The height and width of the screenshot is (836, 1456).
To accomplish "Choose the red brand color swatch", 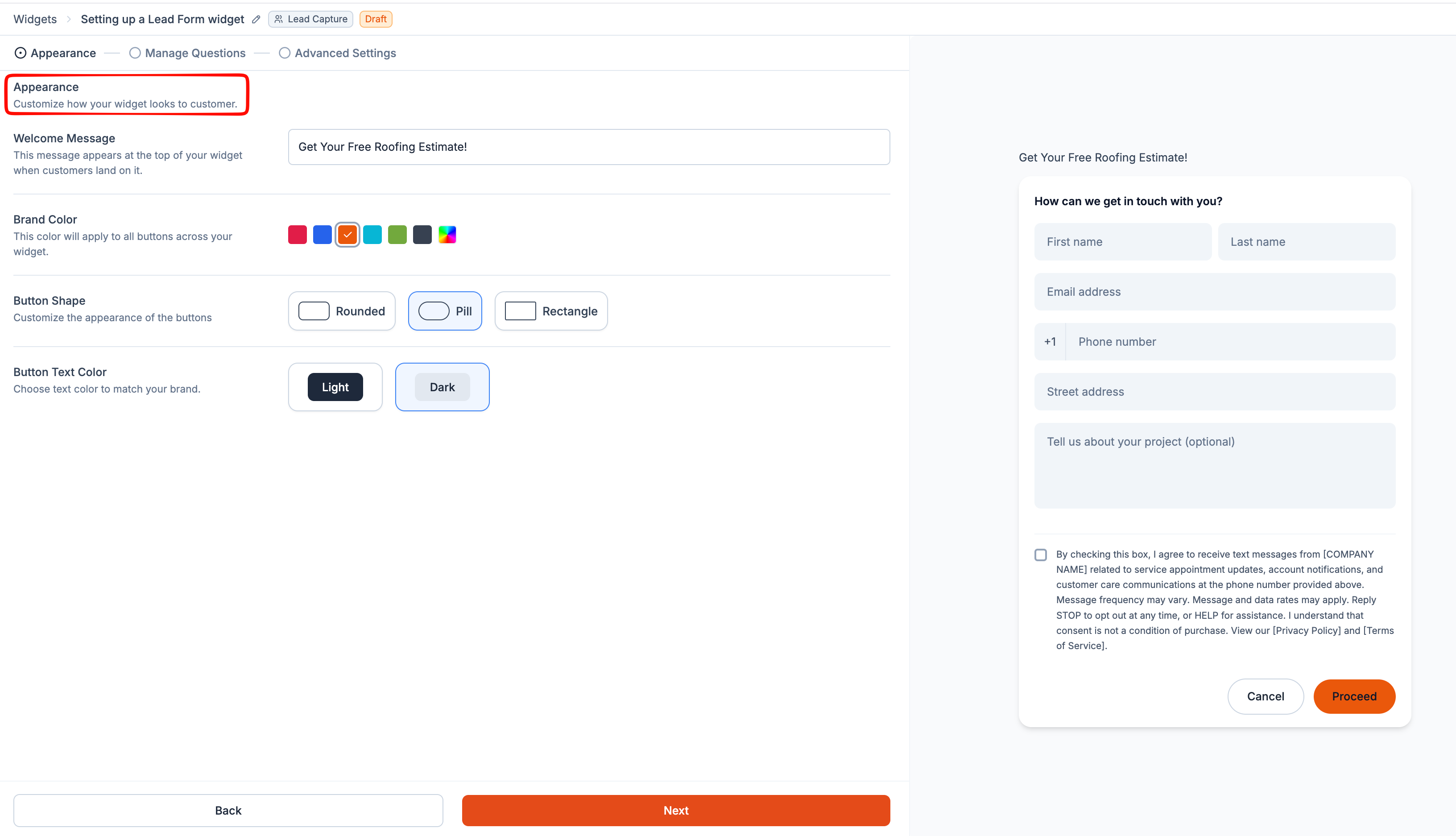I will click(x=298, y=235).
